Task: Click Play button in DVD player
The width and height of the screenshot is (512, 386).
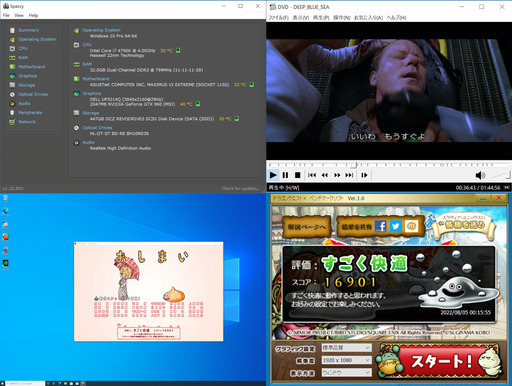Action: (x=273, y=175)
